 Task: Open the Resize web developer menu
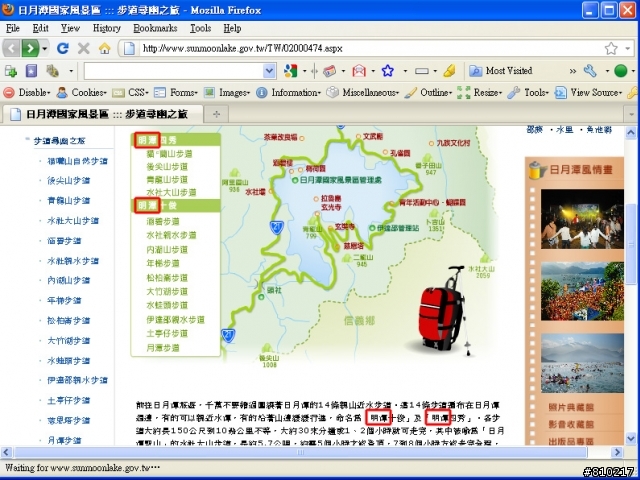coord(479,93)
